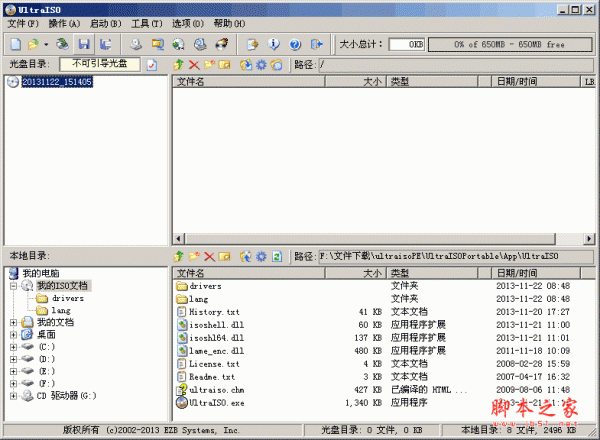Click the gear icon in the image toolbar

[261, 65]
